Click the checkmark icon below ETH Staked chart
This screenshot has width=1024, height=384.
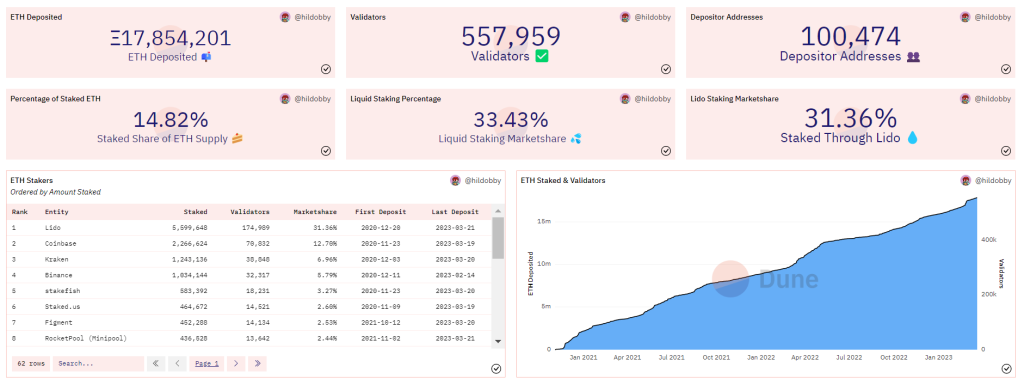(x=1006, y=369)
